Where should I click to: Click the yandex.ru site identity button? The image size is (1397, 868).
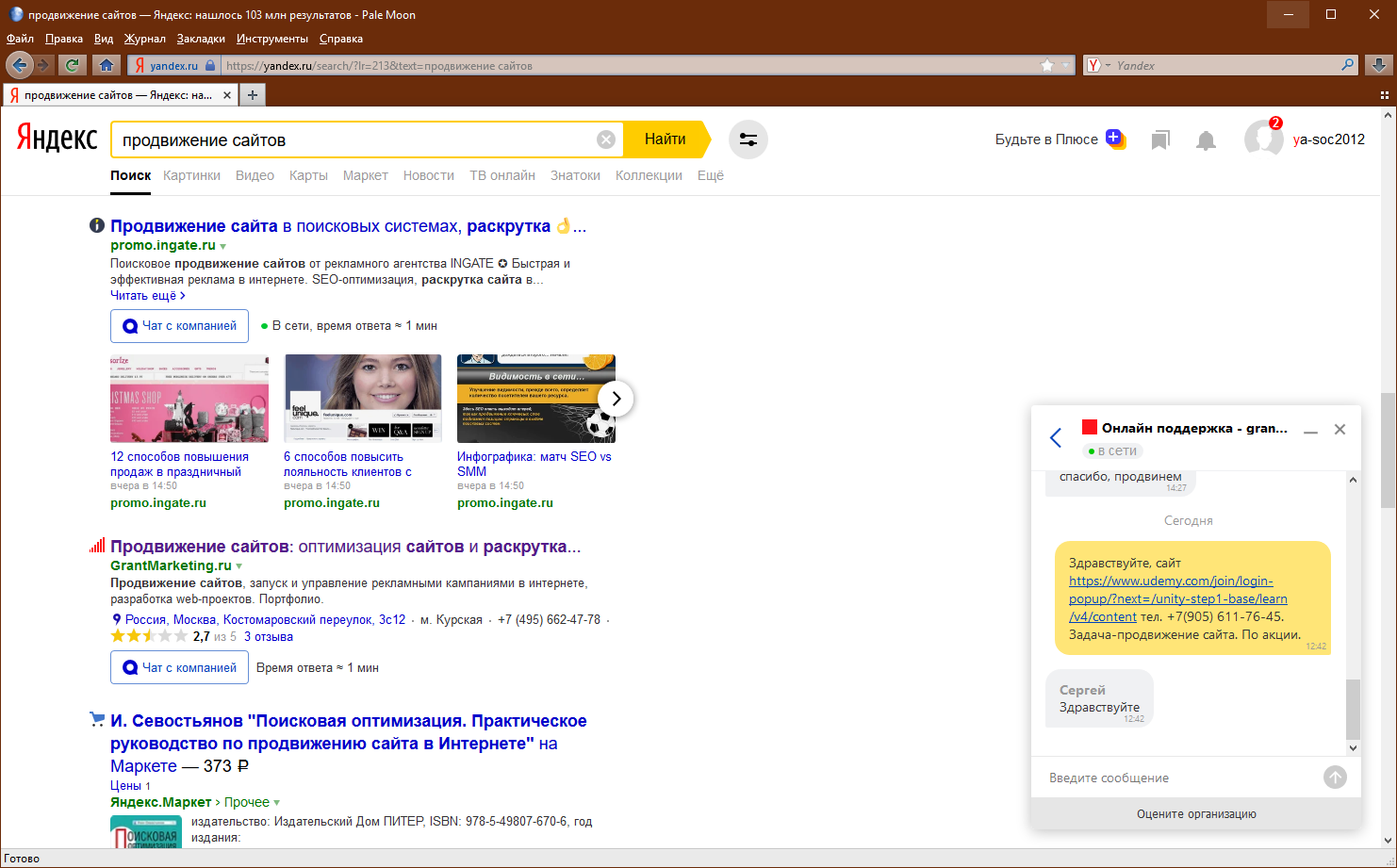tap(174, 65)
